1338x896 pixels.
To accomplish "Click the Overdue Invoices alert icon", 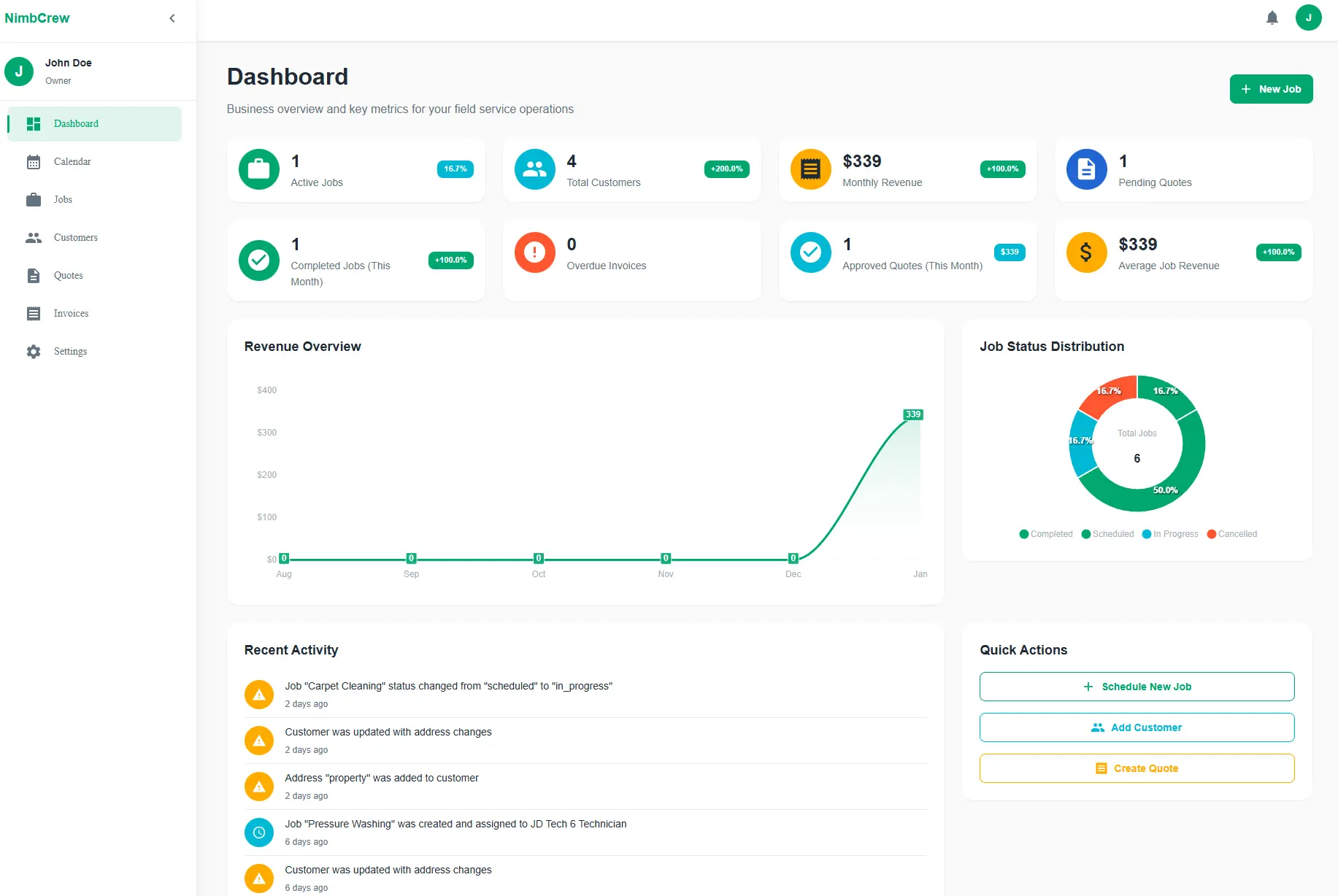I will pyautogui.click(x=535, y=252).
